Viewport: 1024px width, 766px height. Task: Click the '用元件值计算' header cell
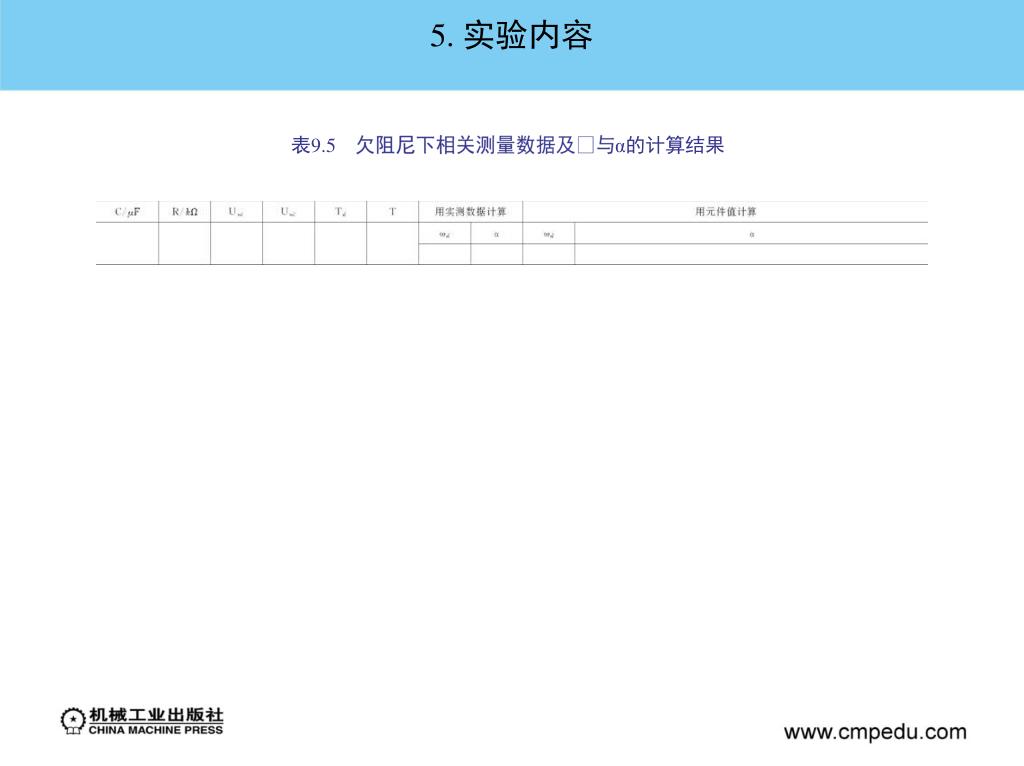(726, 212)
